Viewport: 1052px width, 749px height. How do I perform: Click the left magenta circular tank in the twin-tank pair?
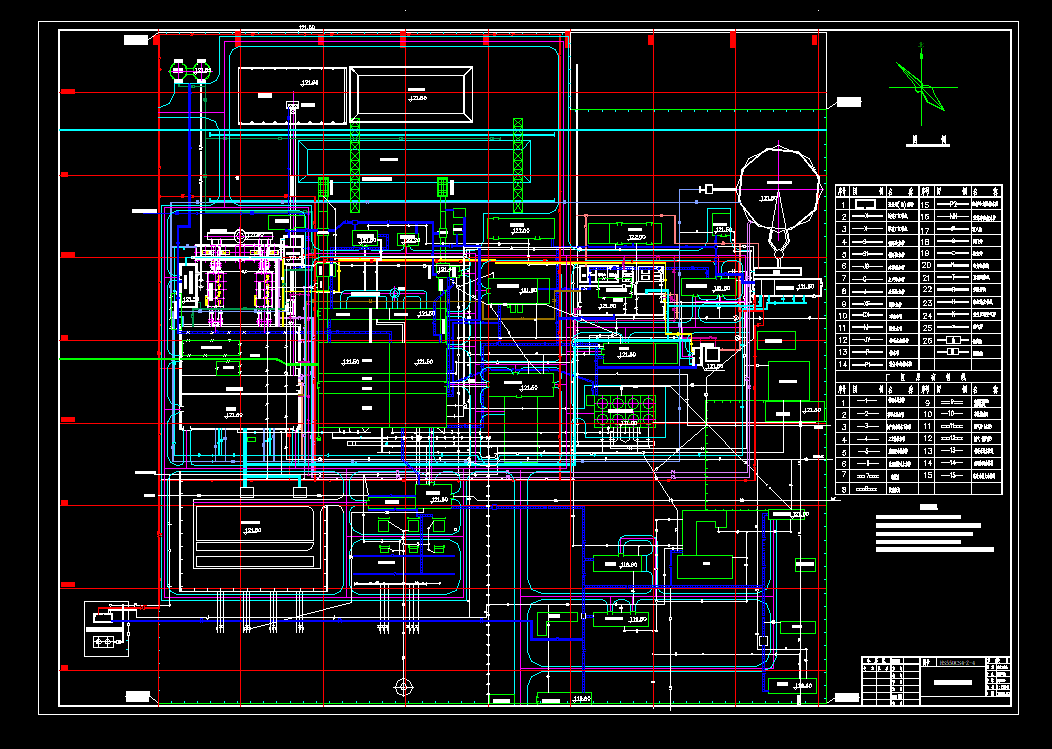tap(179, 70)
